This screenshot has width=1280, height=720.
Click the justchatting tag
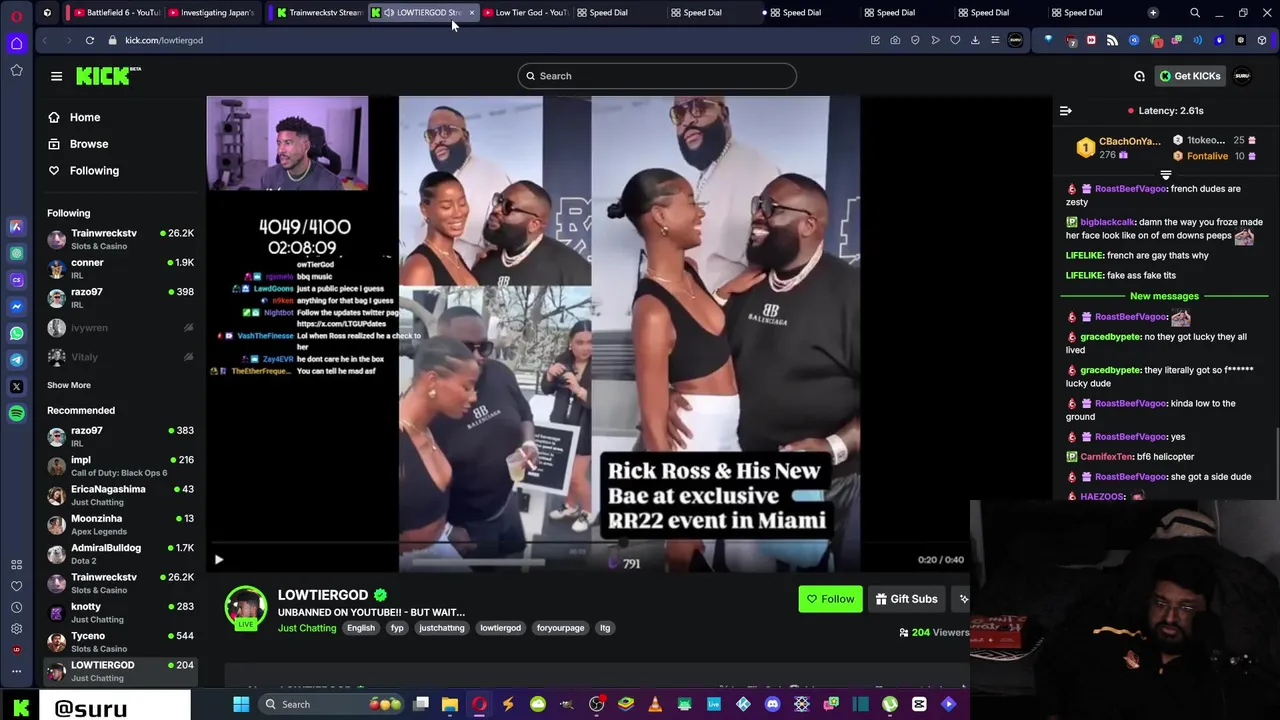[442, 628]
